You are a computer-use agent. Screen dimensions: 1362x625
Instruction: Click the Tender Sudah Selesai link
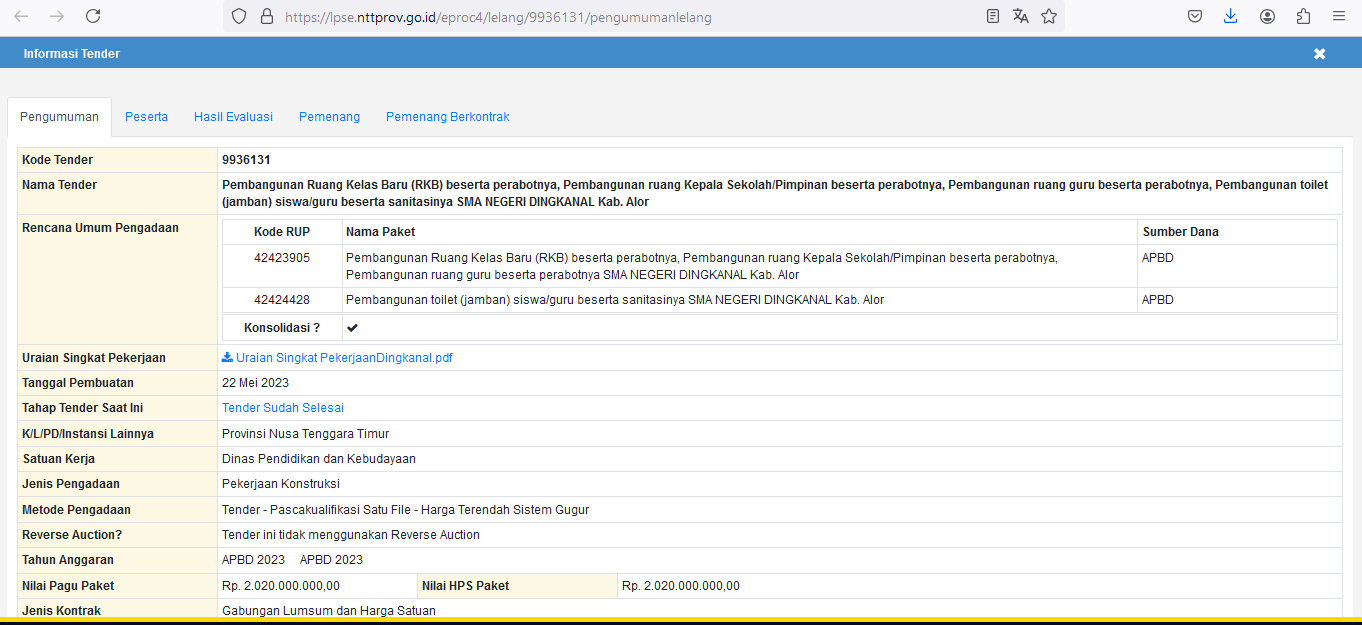pos(283,408)
